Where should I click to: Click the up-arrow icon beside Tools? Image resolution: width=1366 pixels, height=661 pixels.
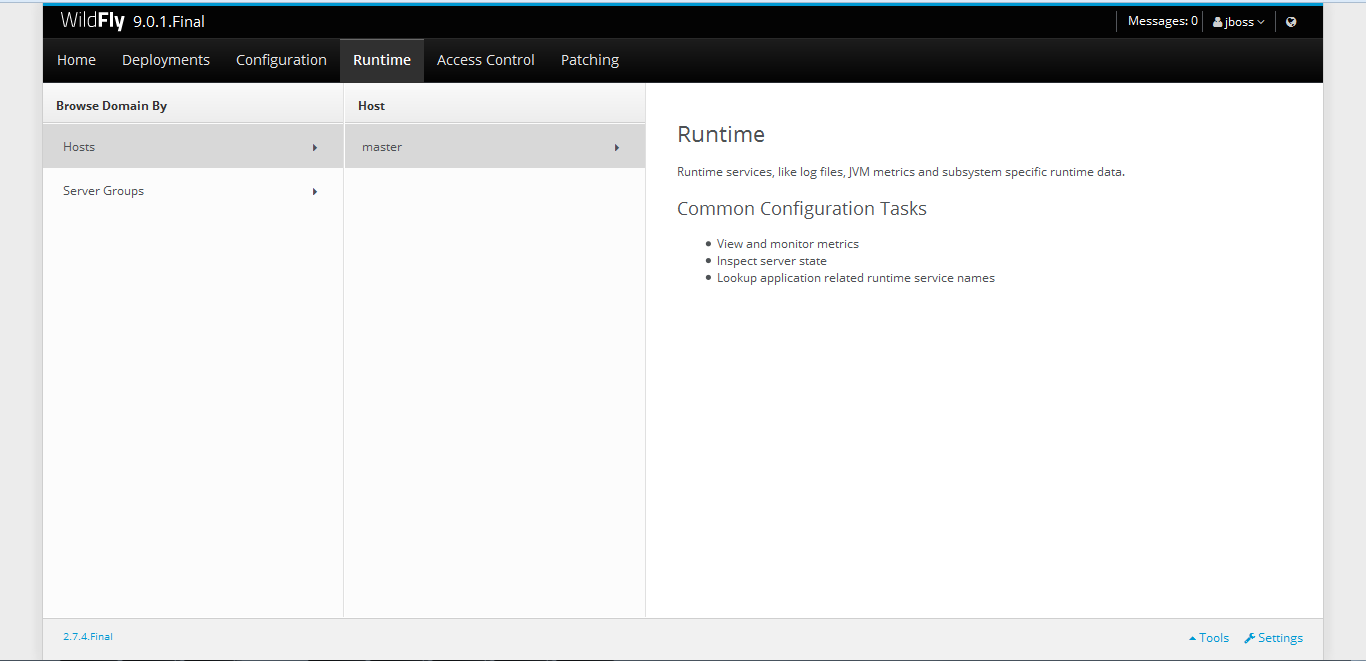1192,638
